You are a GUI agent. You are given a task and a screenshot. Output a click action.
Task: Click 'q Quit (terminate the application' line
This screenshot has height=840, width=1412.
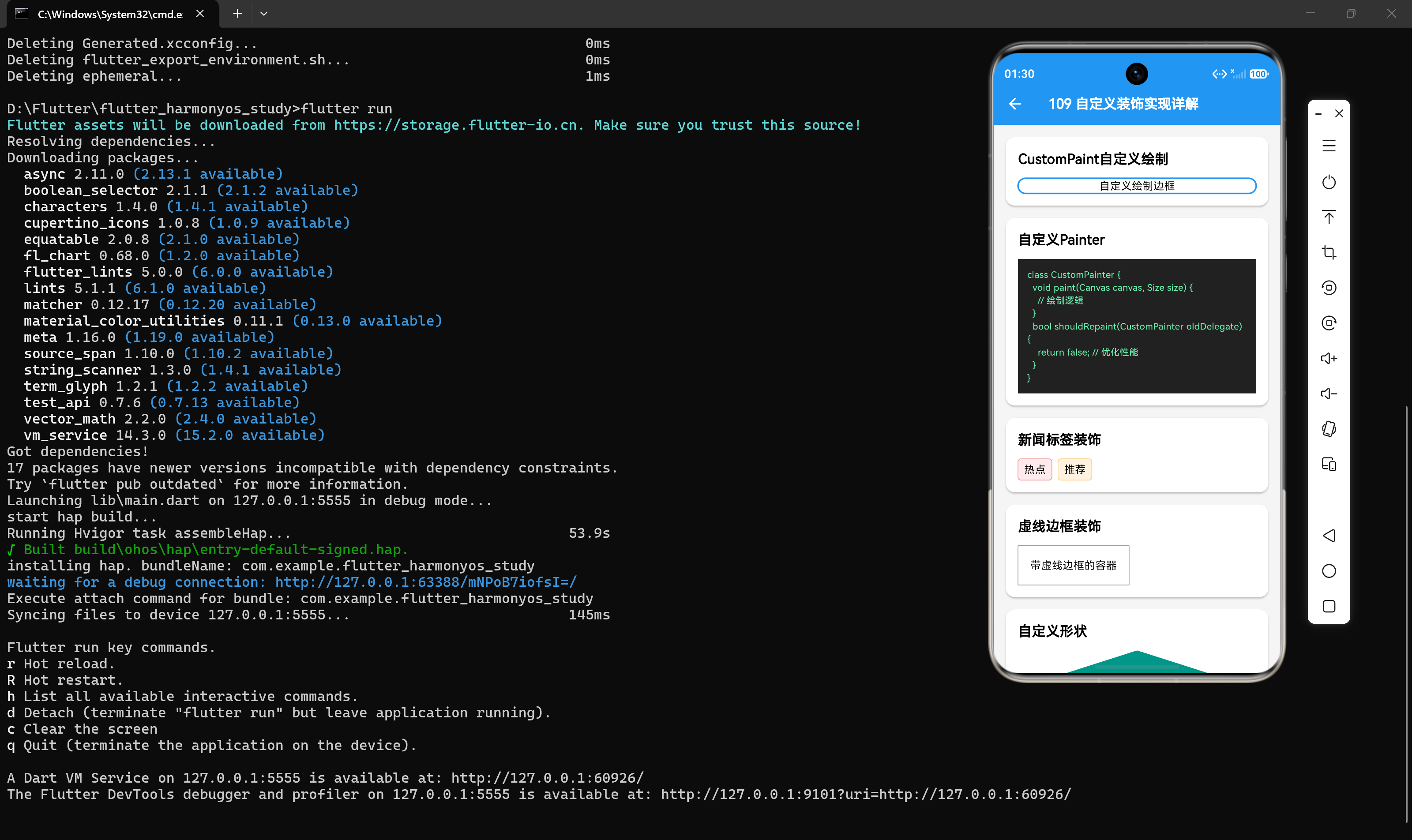(212, 746)
